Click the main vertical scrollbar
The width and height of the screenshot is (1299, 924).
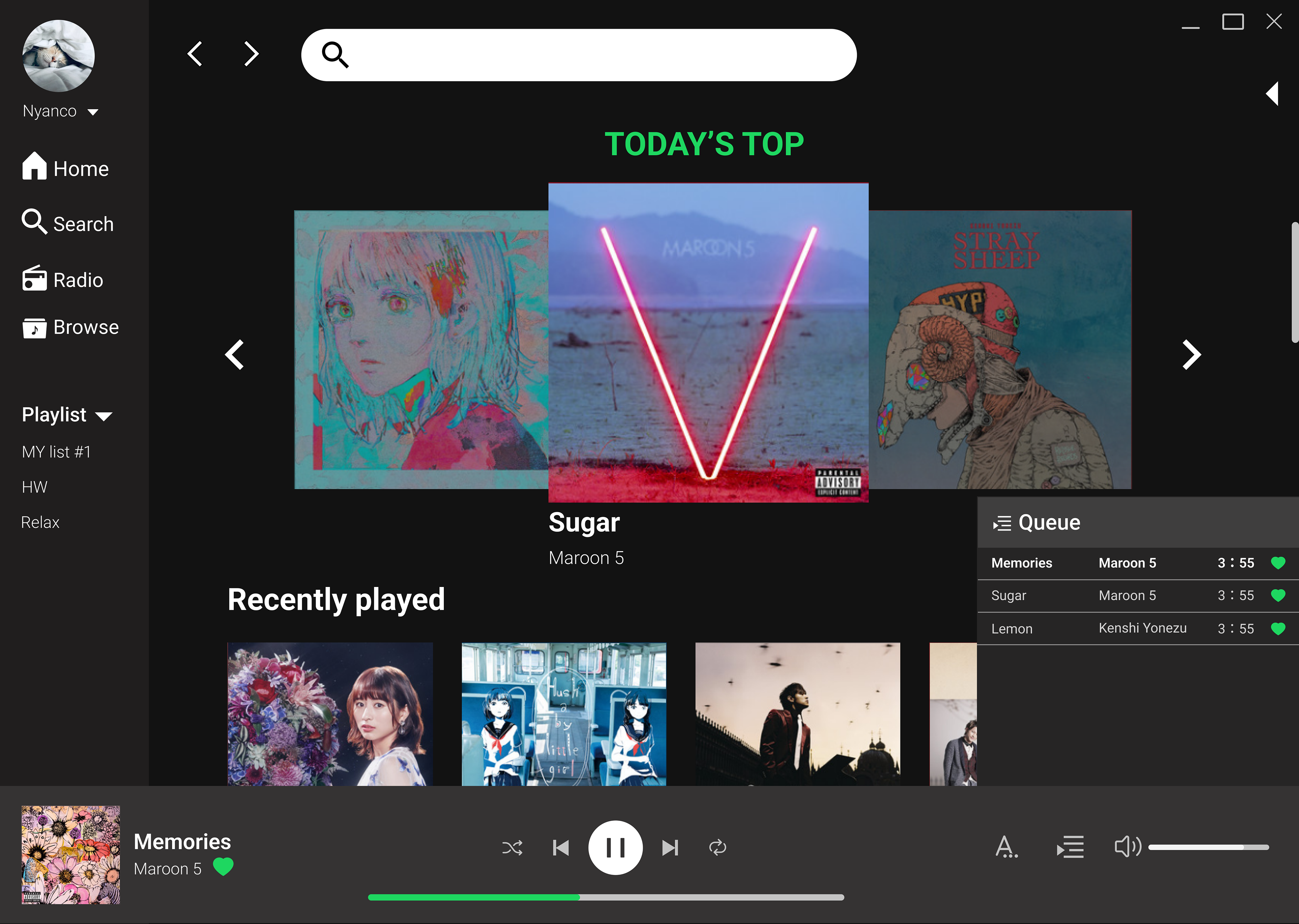[x=1295, y=282]
